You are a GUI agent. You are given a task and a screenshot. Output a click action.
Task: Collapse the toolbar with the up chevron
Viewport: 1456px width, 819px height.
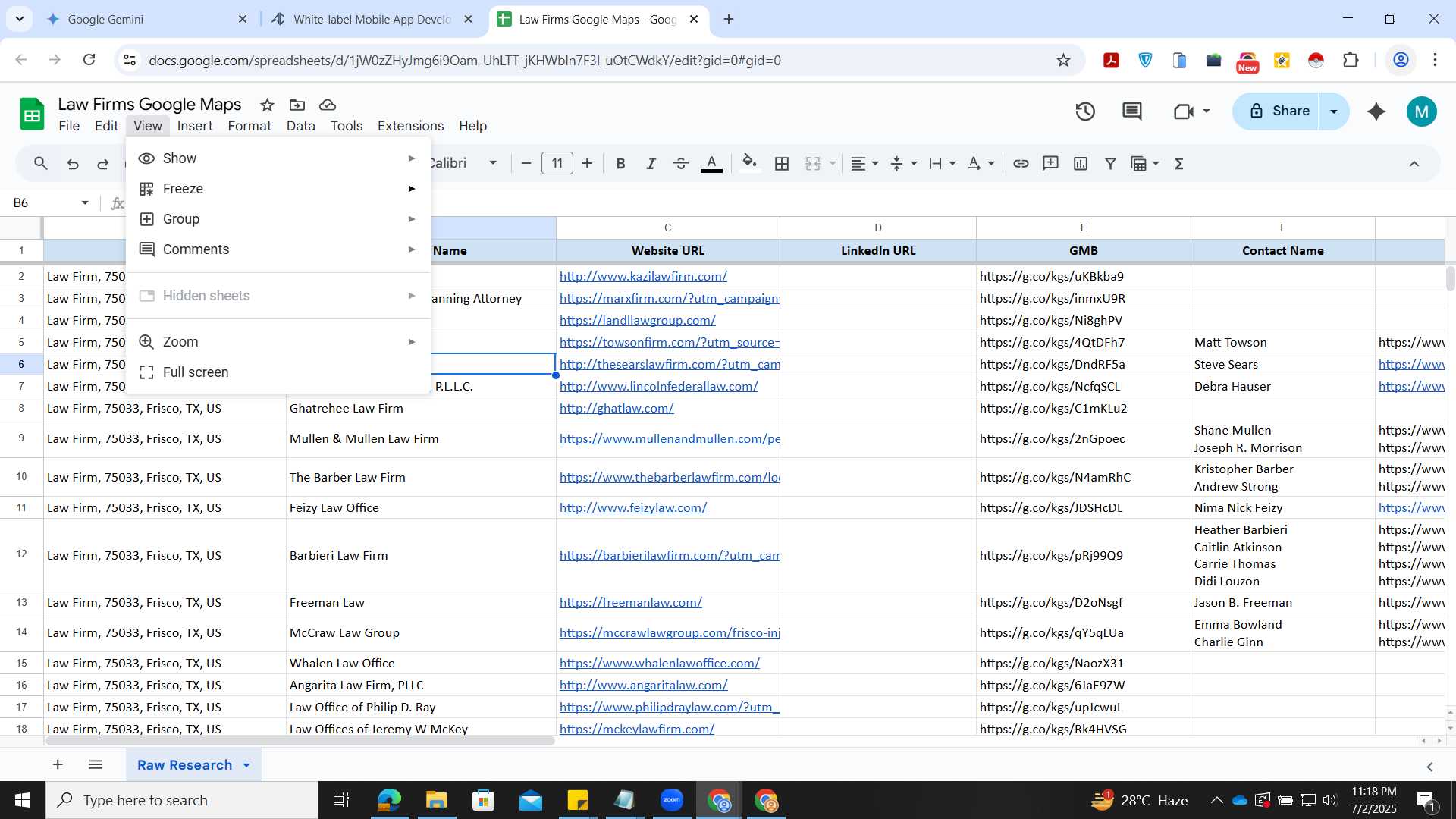pos(1414,163)
